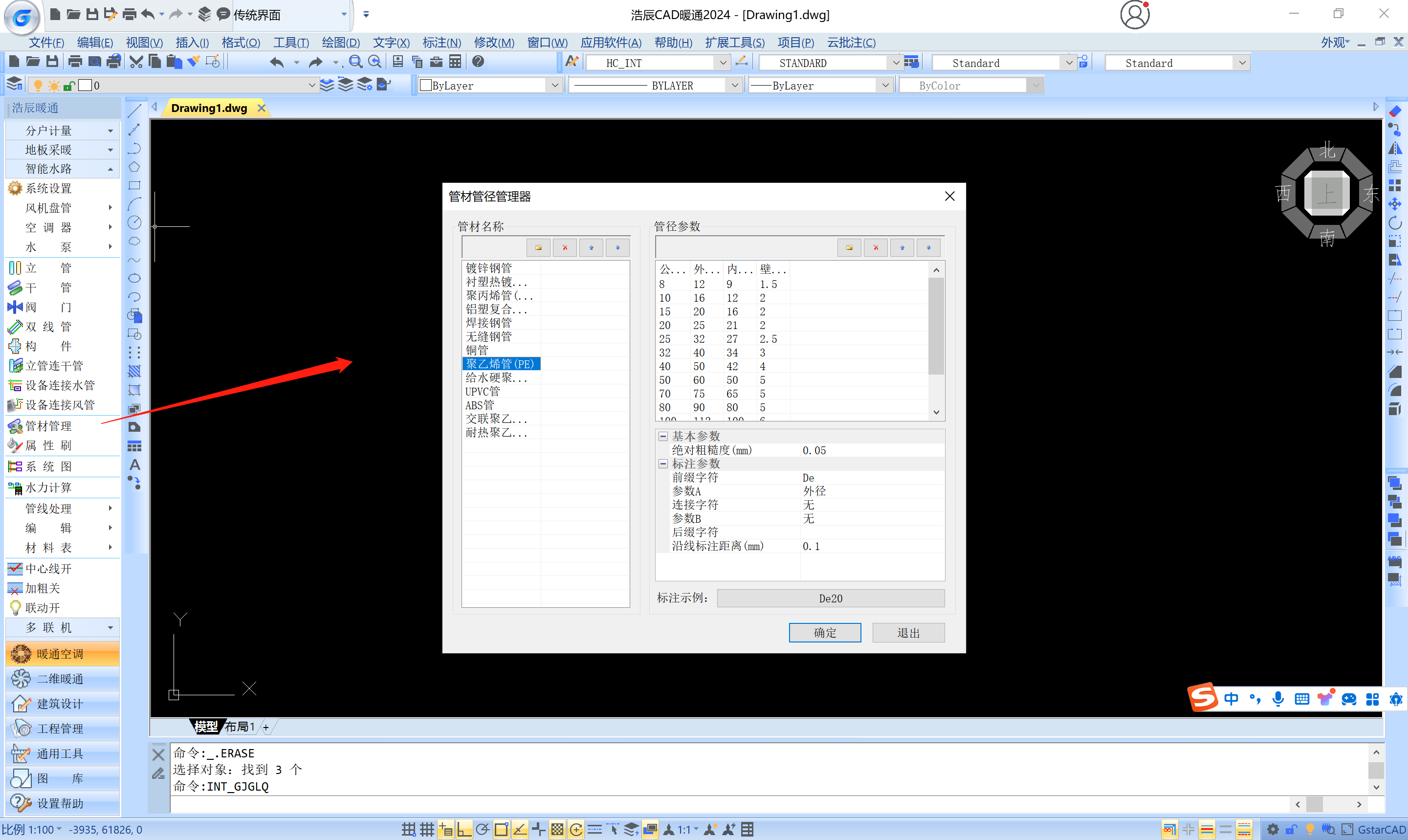This screenshot has height=840, width=1408.
Task: Open the 标注(N) menu
Action: click(441, 43)
